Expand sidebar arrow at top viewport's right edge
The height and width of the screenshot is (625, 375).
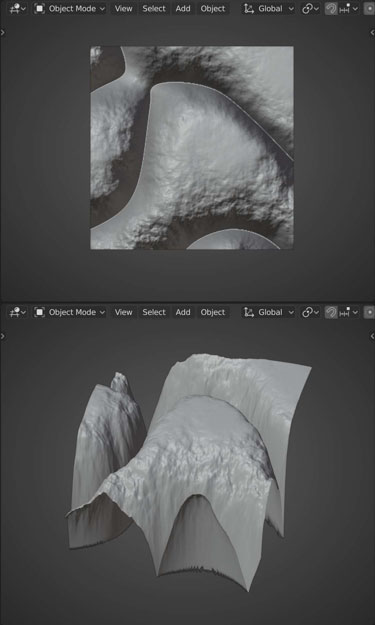[x=373, y=33]
